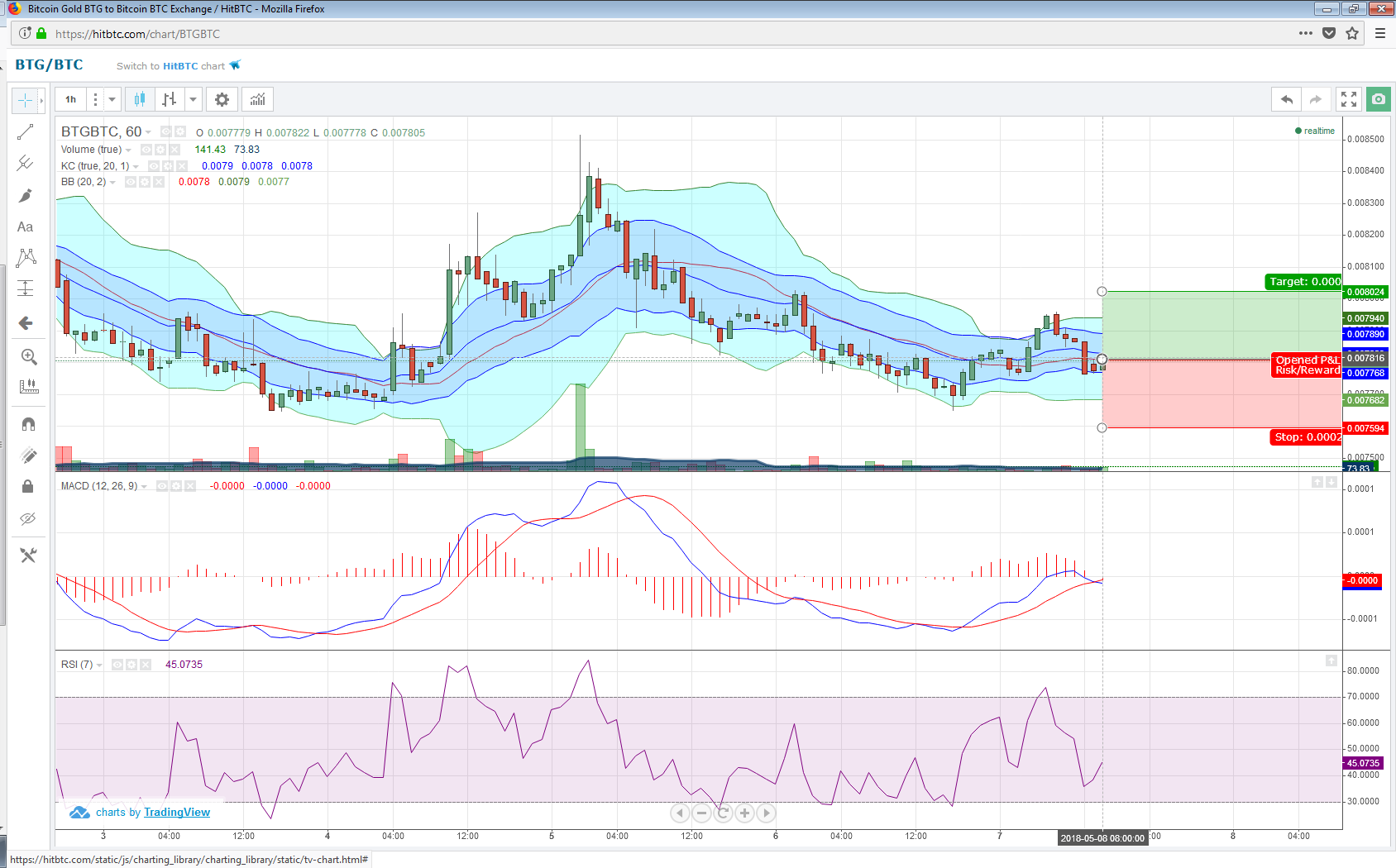Open KC indicator settings gear
The image size is (1396, 868).
(168, 166)
